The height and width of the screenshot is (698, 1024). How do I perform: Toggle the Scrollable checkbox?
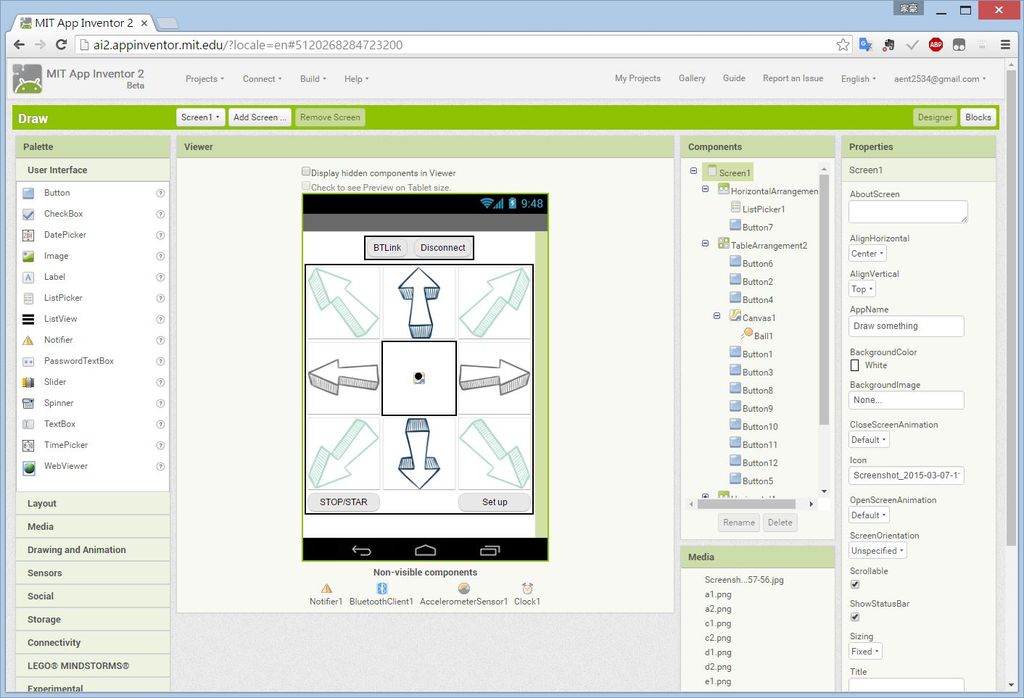[x=855, y=584]
